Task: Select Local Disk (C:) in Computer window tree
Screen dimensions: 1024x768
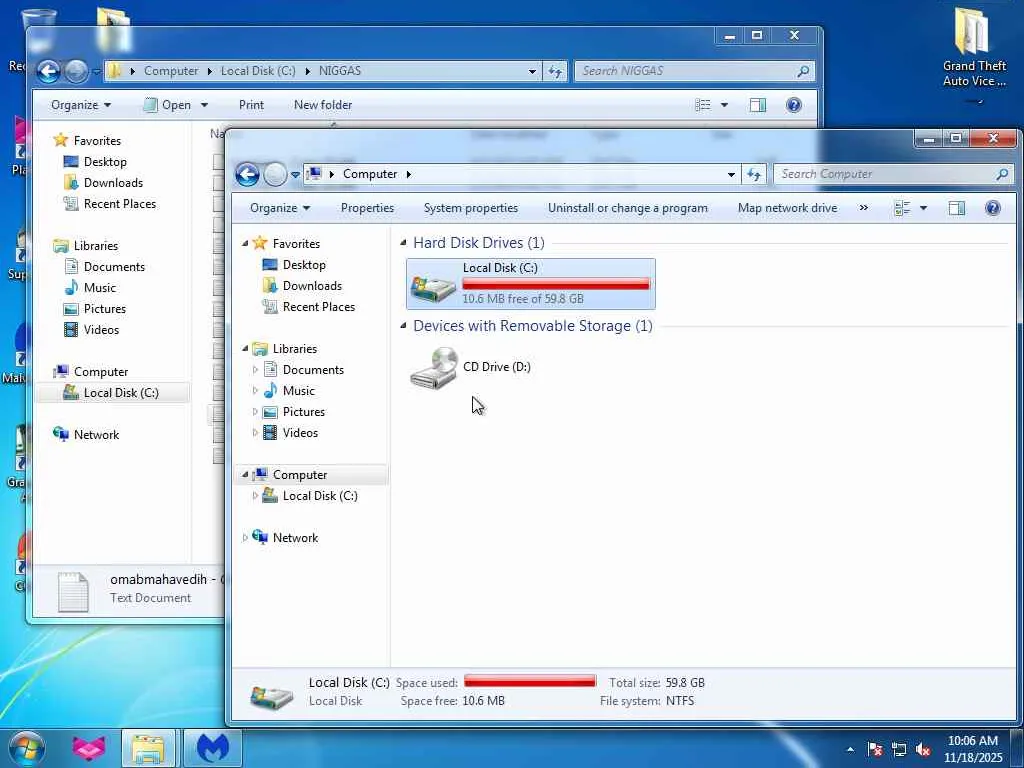Action: point(319,496)
